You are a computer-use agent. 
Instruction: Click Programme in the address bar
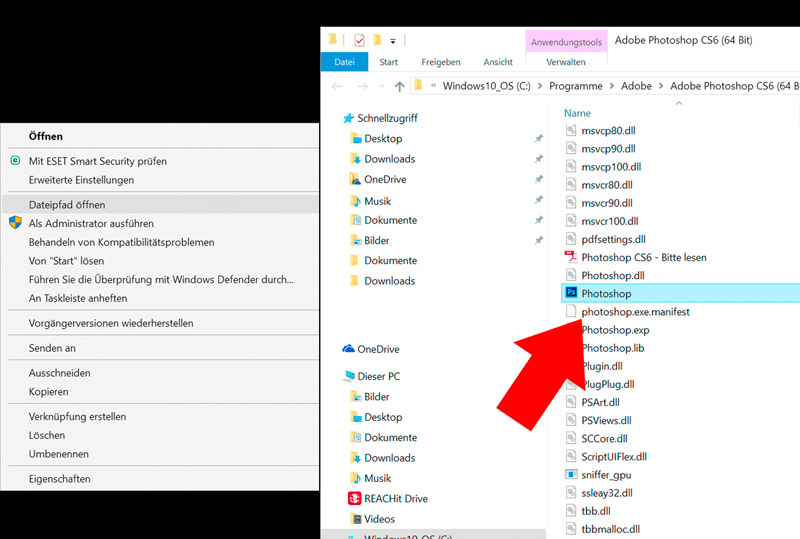pos(576,86)
